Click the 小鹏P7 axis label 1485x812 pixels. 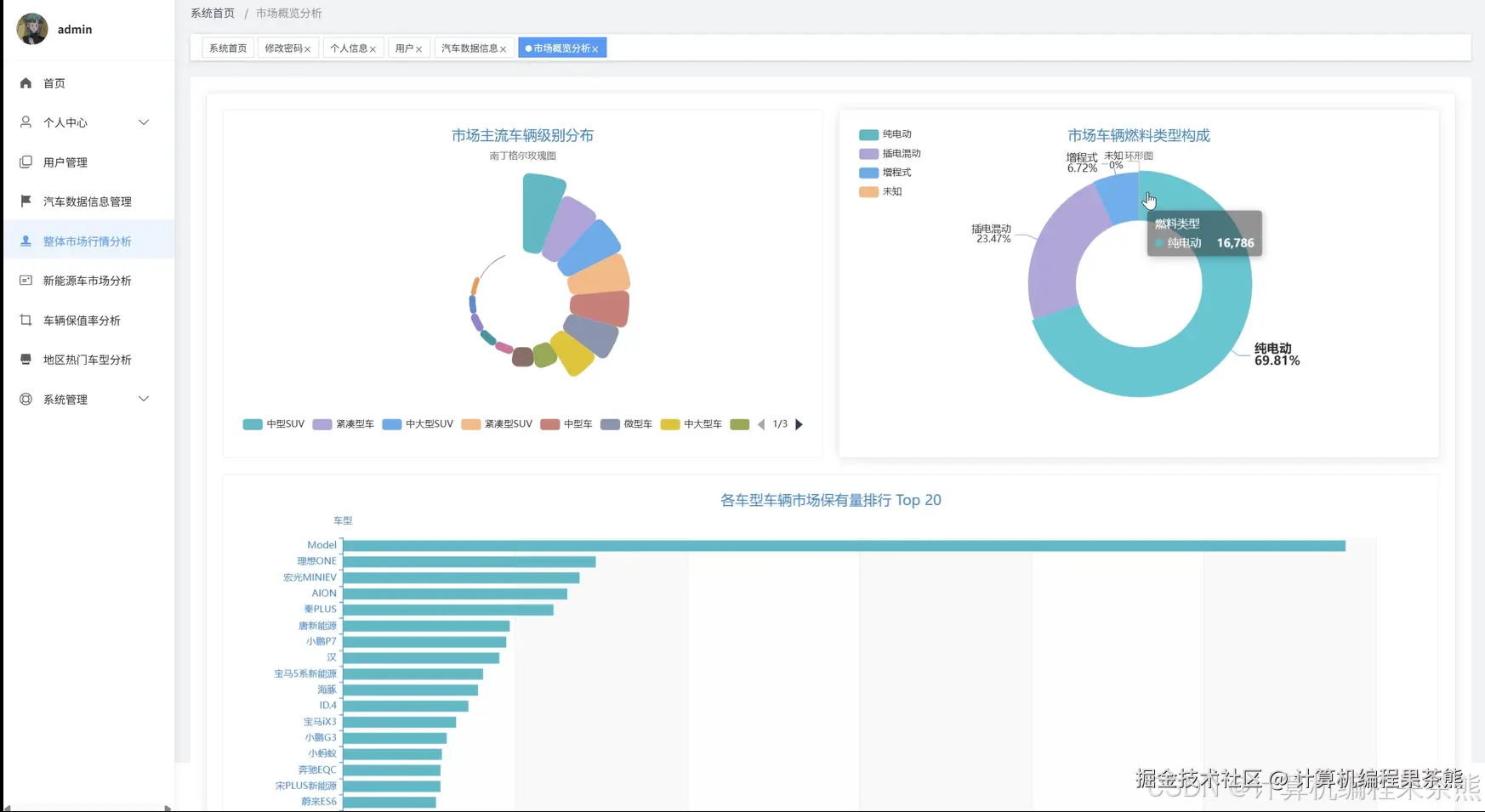(x=321, y=642)
